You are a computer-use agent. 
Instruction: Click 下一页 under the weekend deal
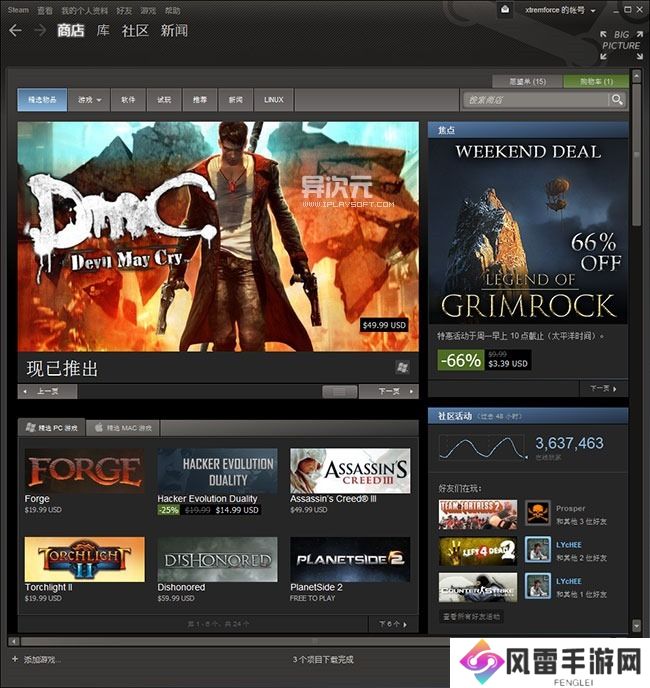(x=603, y=388)
